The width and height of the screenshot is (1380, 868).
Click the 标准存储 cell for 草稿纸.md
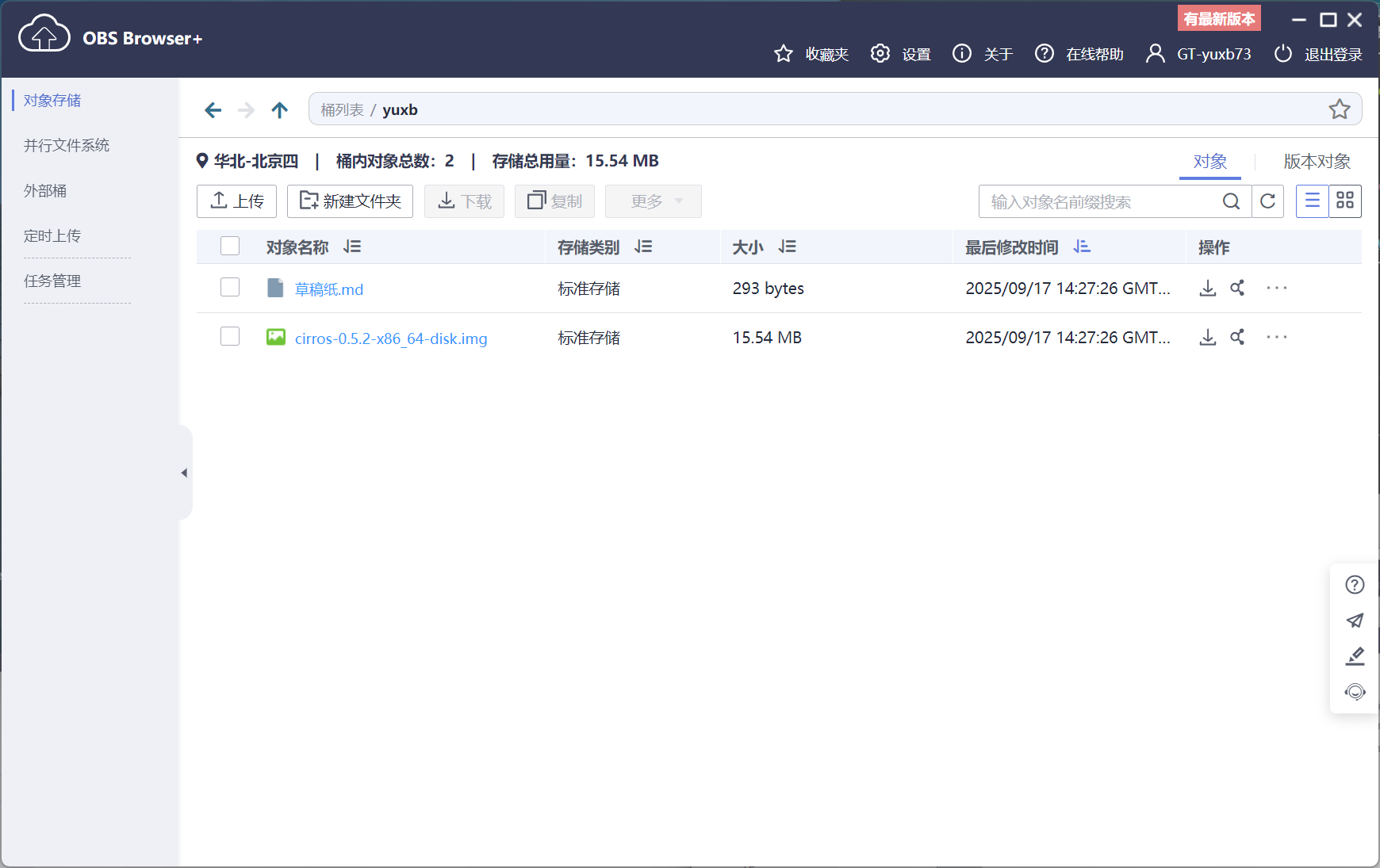588,289
